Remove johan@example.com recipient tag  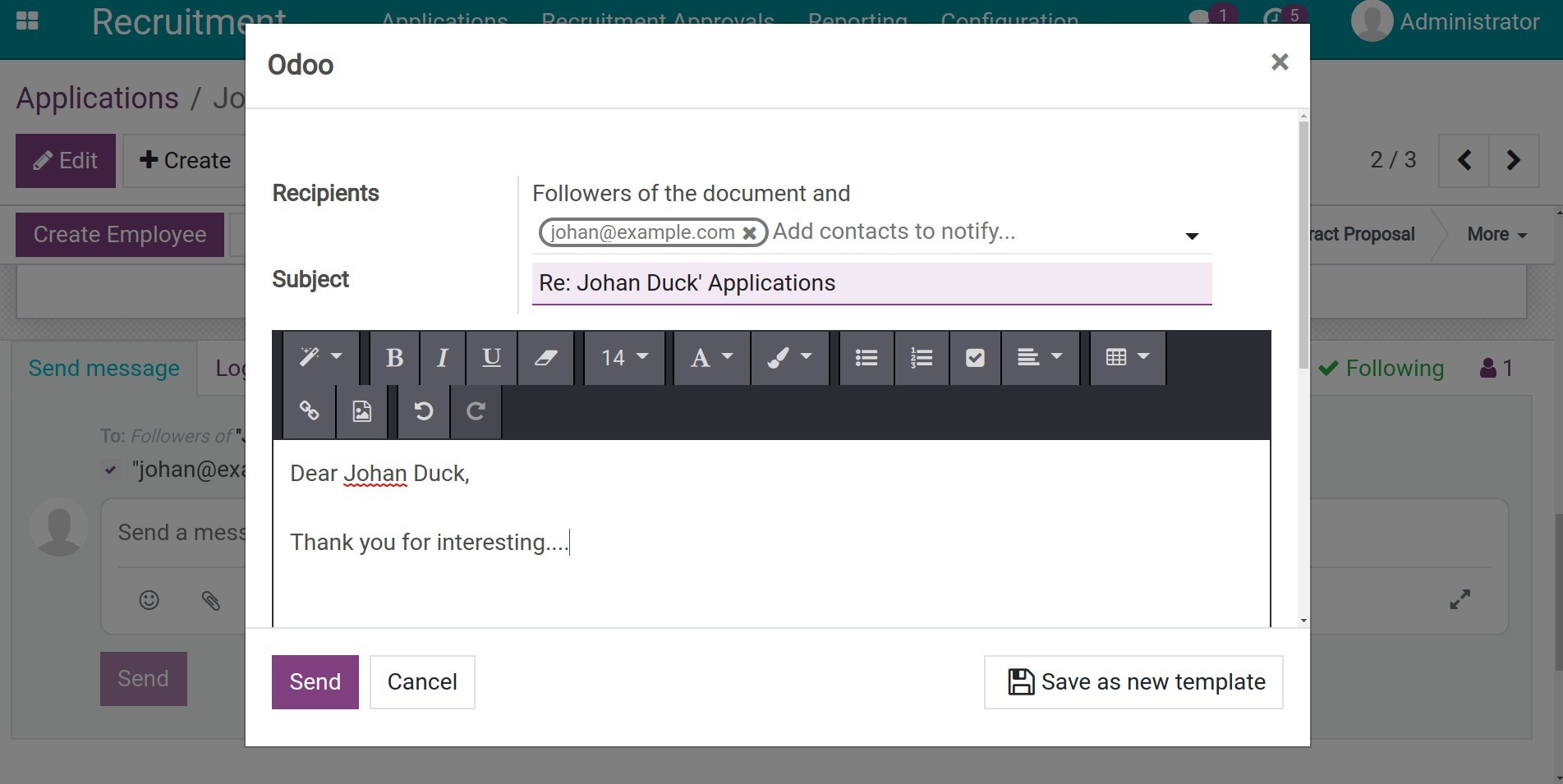749,233
